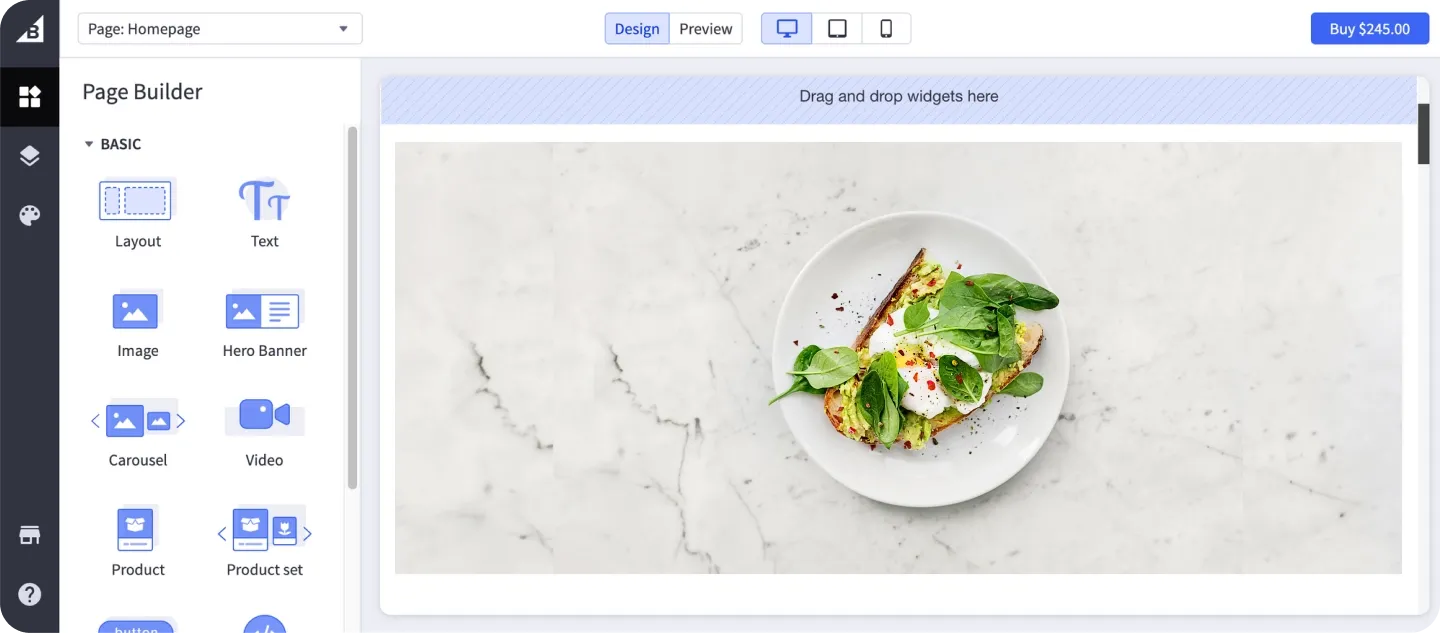Open the widgets panel in sidebar
Screen dimensions: 1440x633
[29, 97]
